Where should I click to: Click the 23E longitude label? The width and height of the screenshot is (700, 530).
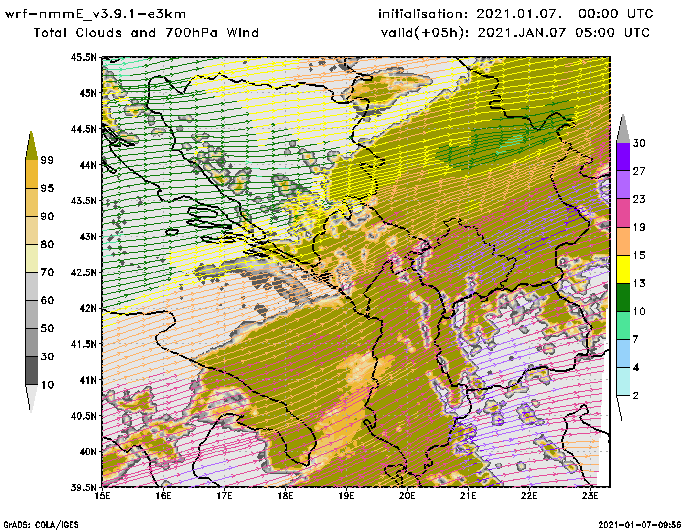pos(590,495)
